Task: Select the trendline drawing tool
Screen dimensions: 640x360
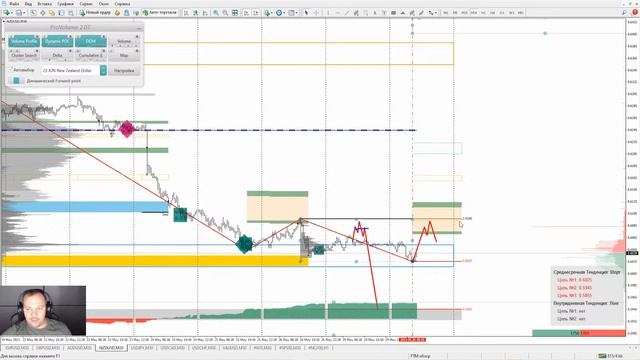Action: [347, 13]
